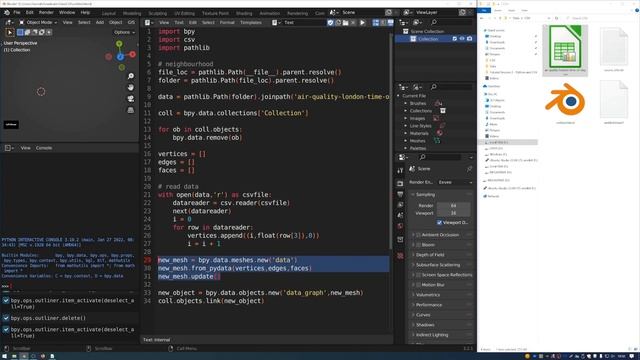
Task: Open text file with folder icon in editor header
Action: [x=346, y=22]
